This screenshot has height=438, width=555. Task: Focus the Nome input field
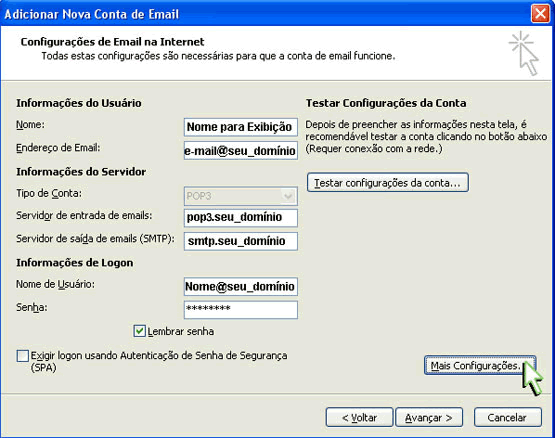[240, 127]
